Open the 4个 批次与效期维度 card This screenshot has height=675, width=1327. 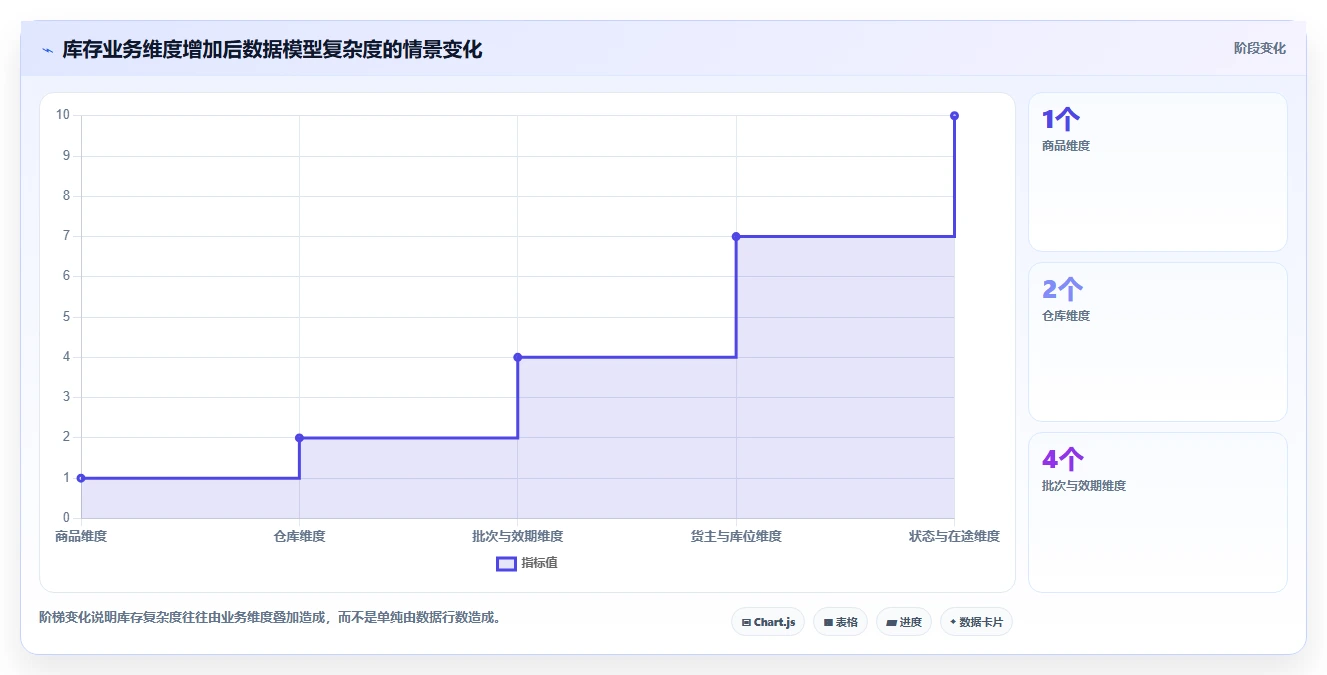coord(1158,512)
